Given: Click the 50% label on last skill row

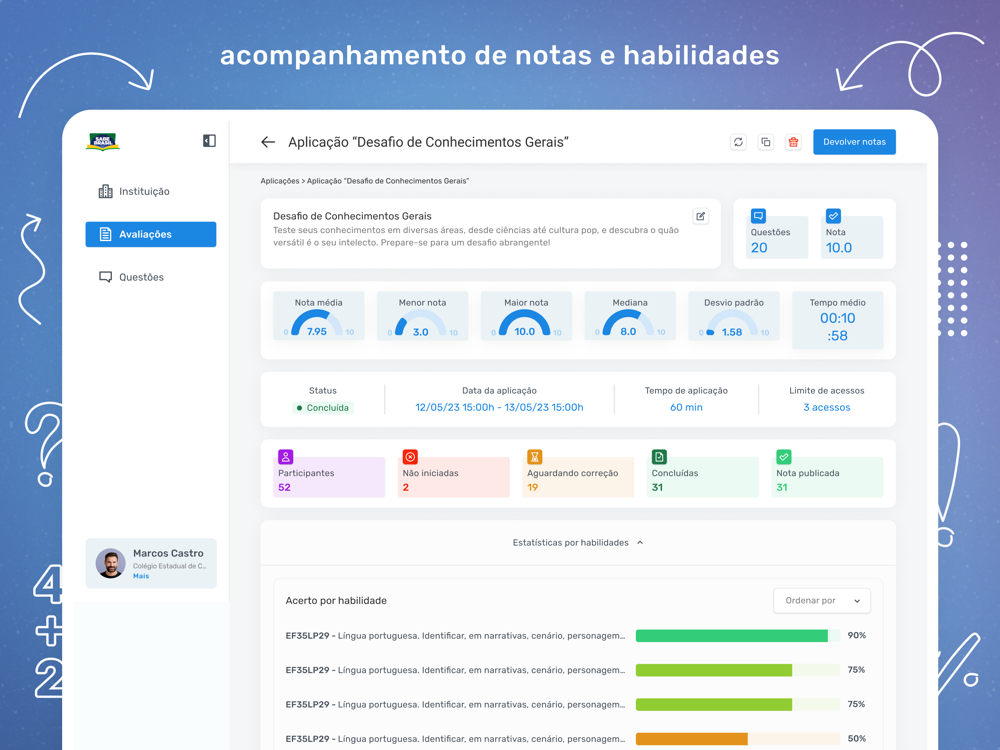Looking at the screenshot, I should (857, 739).
